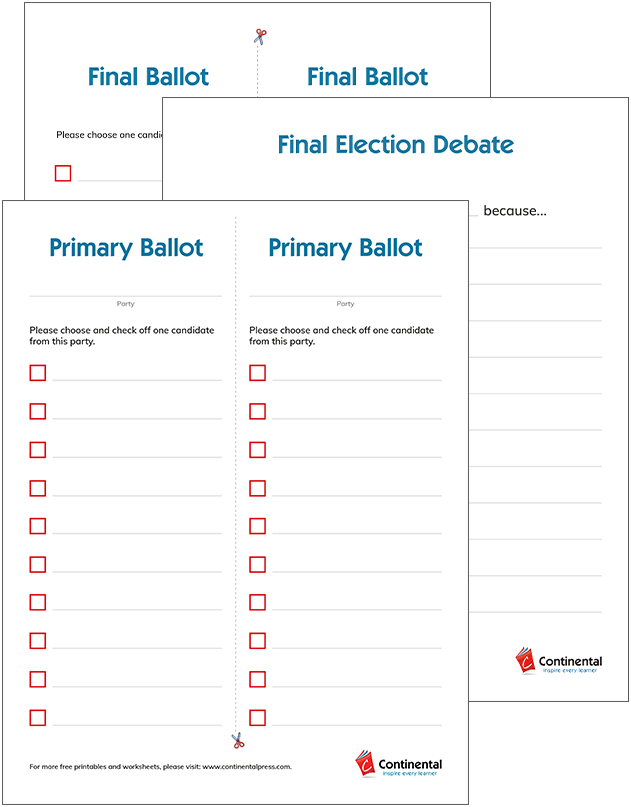Click the Final Election Debate heading
Image resolution: width=631 pixels, height=807 pixels.
pyautogui.click(x=395, y=145)
